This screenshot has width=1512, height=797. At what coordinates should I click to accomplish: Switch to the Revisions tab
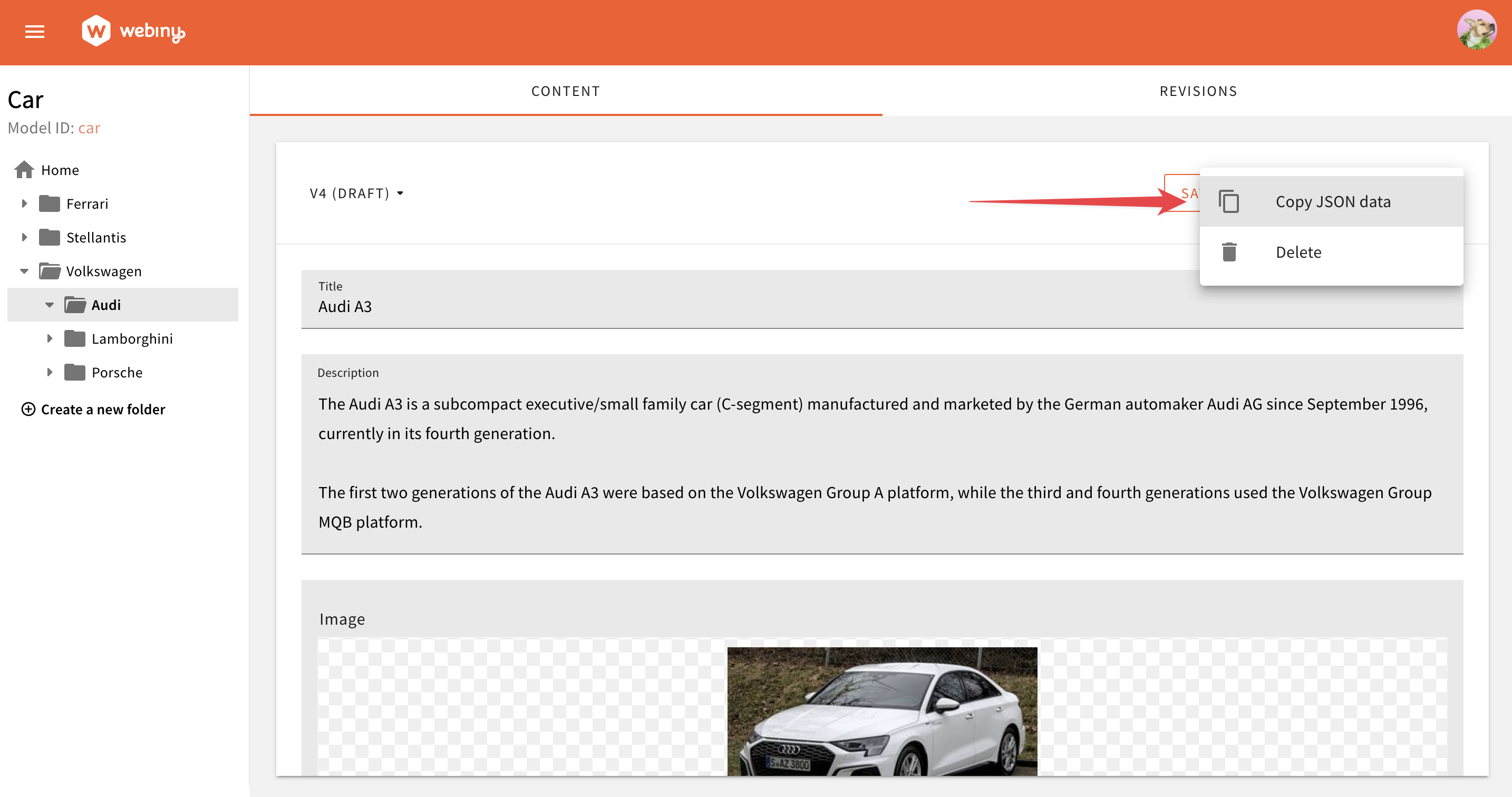[x=1197, y=91]
